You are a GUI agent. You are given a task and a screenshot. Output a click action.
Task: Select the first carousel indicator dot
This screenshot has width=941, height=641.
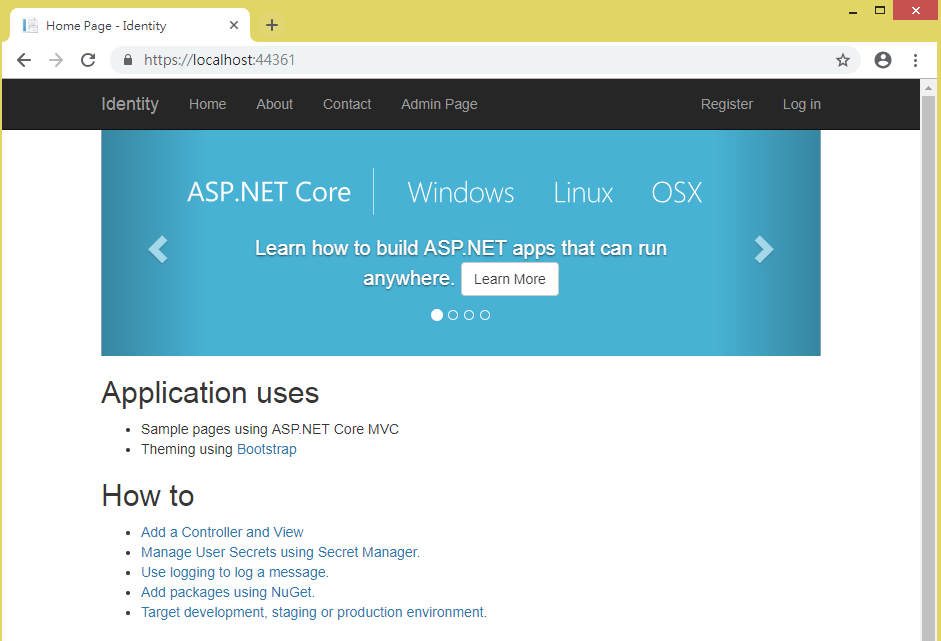tap(437, 315)
